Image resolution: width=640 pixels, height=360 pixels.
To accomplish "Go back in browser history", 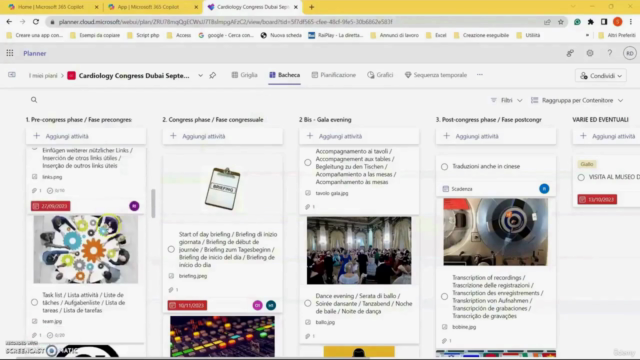I will (x=9, y=22).
